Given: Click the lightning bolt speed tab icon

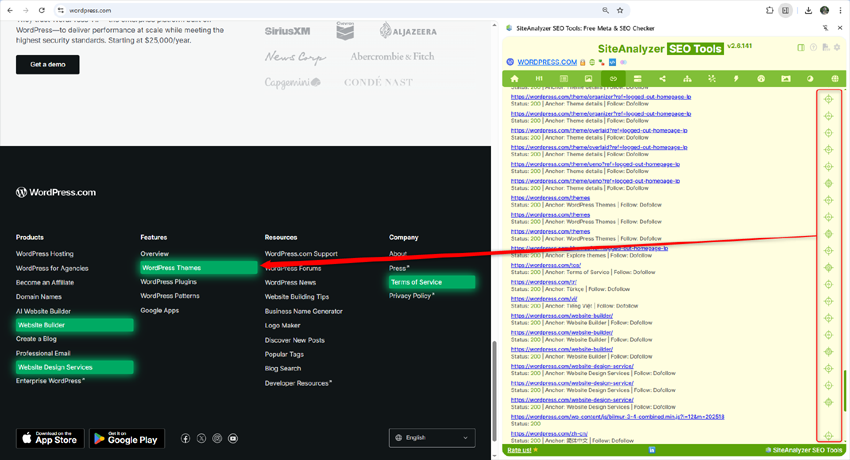Looking at the screenshot, I should (736, 79).
